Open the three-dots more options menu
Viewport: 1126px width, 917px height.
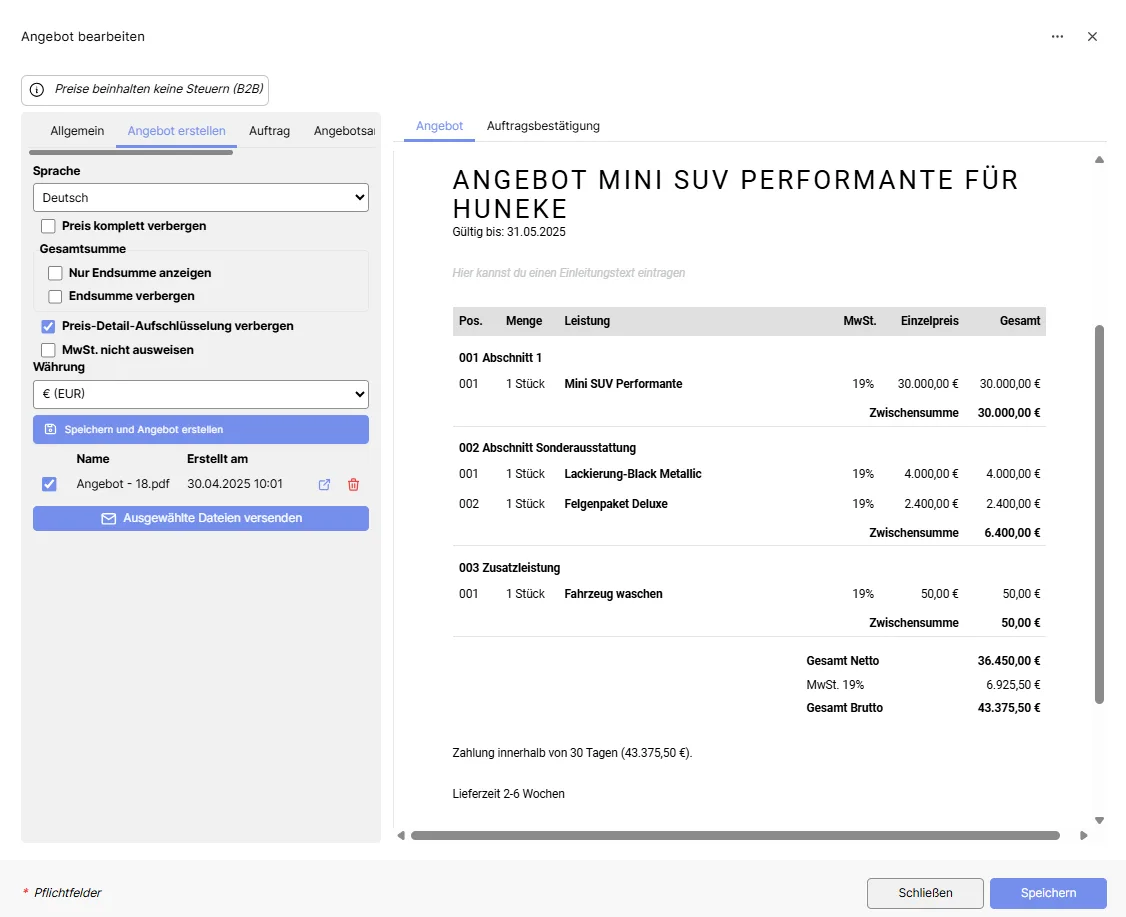coord(1057,37)
